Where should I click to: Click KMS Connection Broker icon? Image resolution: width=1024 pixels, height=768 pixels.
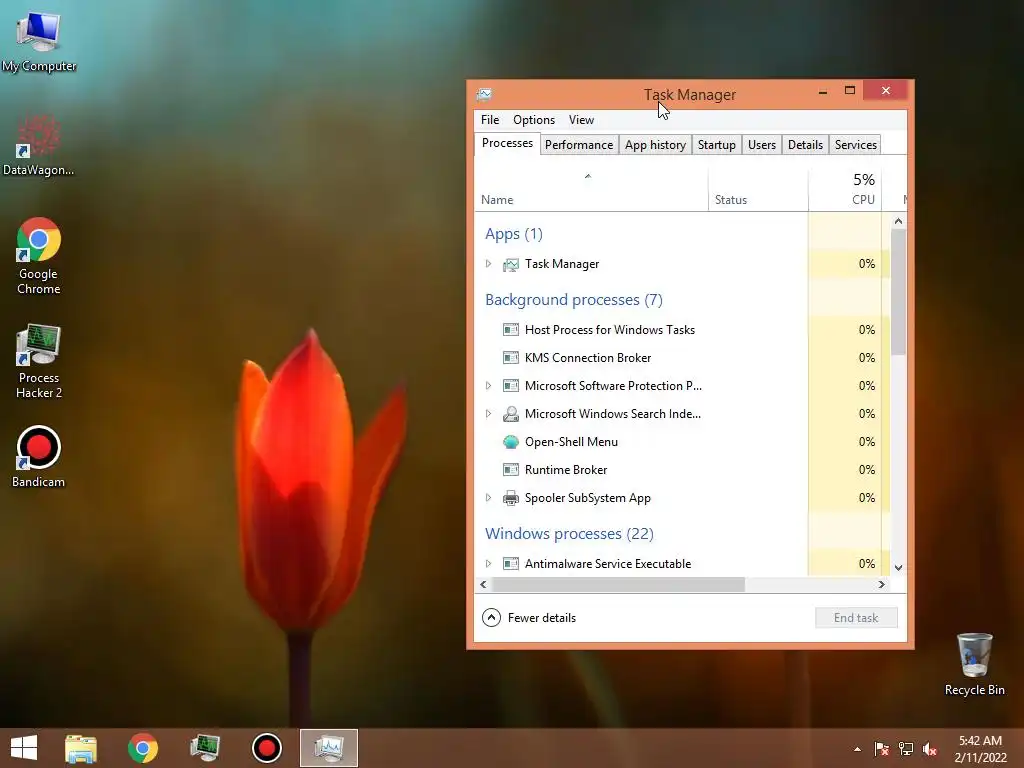511,358
